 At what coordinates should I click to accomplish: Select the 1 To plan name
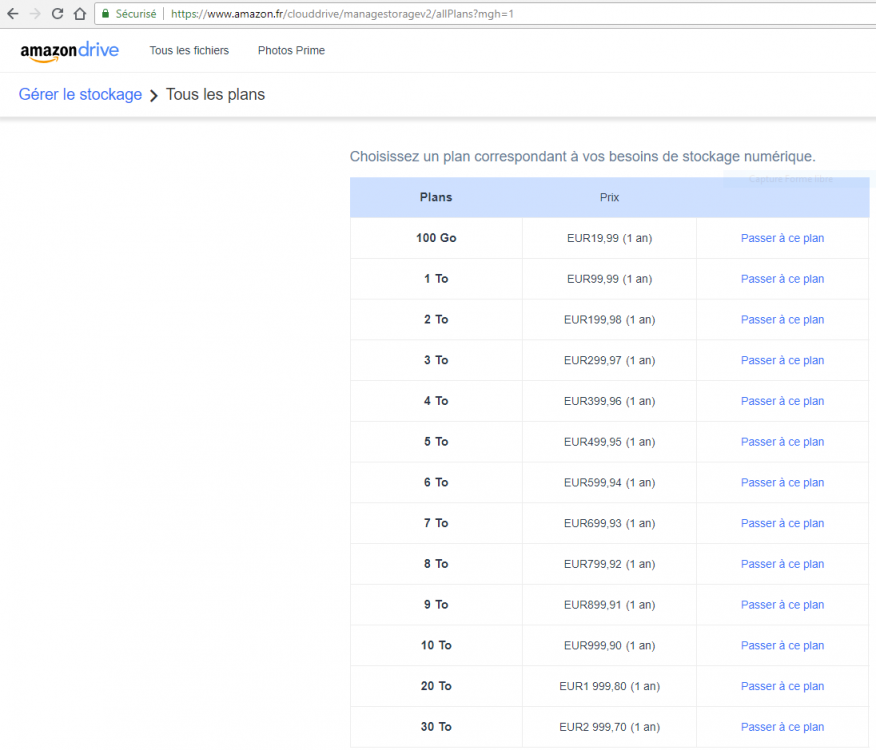pos(436,279)
